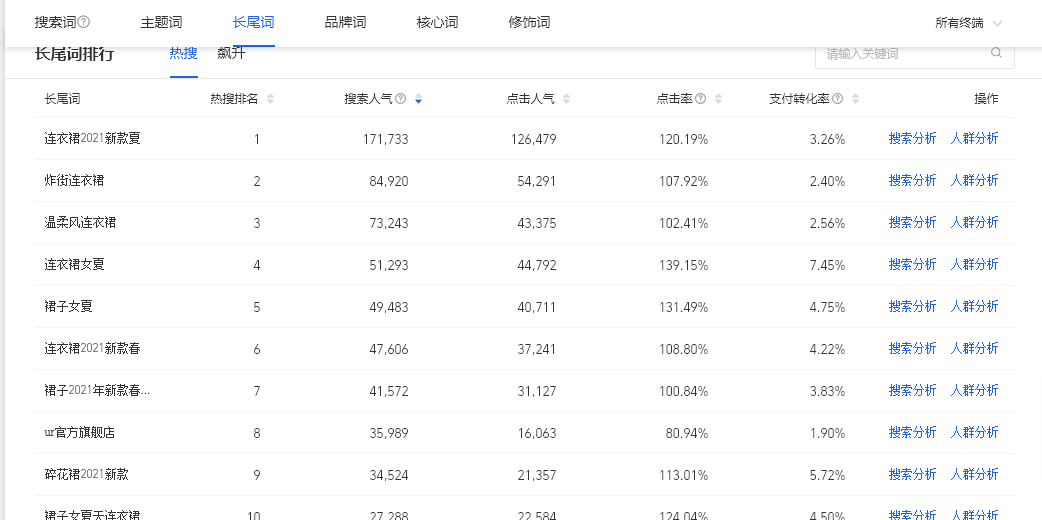Open the 修饰词 tab
This screenshot has height=520, width=1042.
pyautogui.click(x=529, y=23)
